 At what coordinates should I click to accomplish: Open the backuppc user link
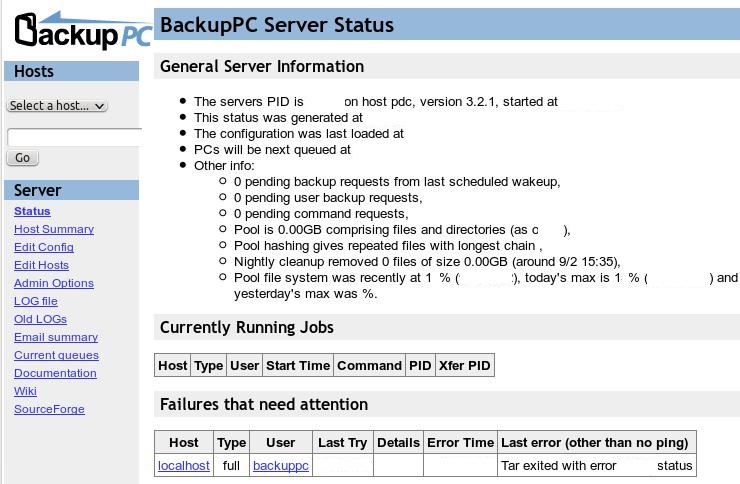(281, 466)
